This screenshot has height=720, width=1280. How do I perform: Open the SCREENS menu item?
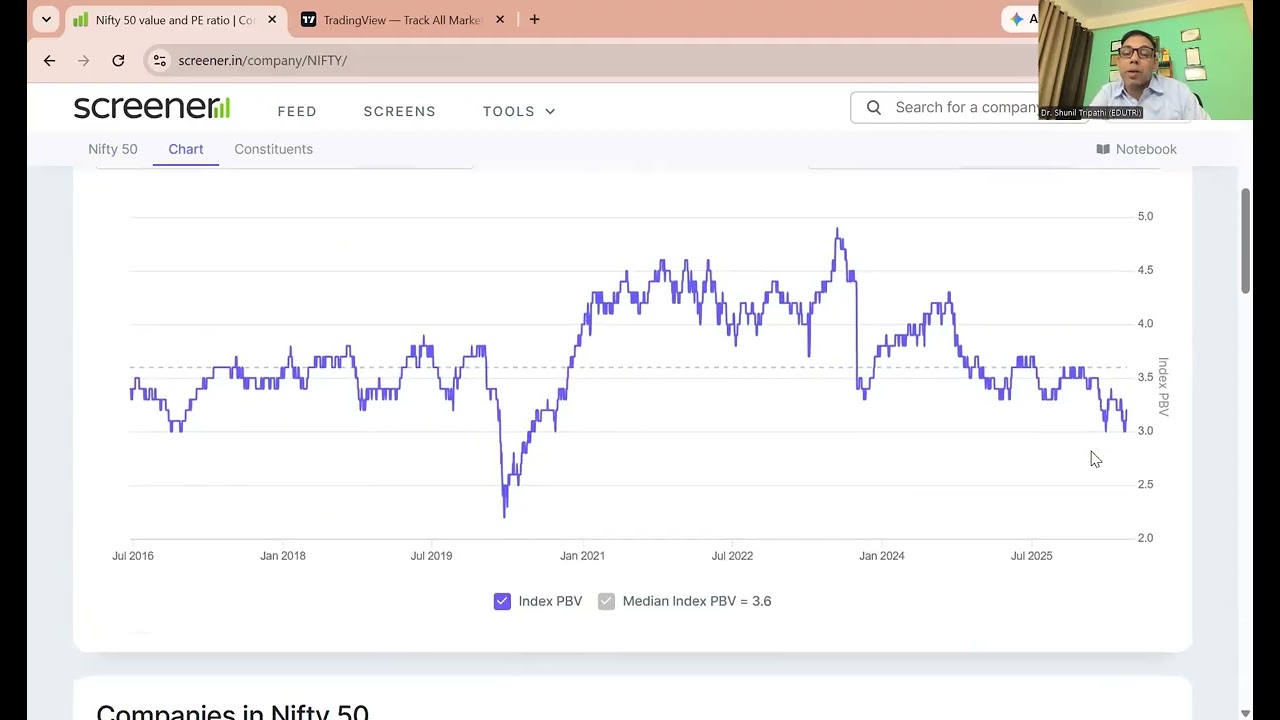[399, 111]
